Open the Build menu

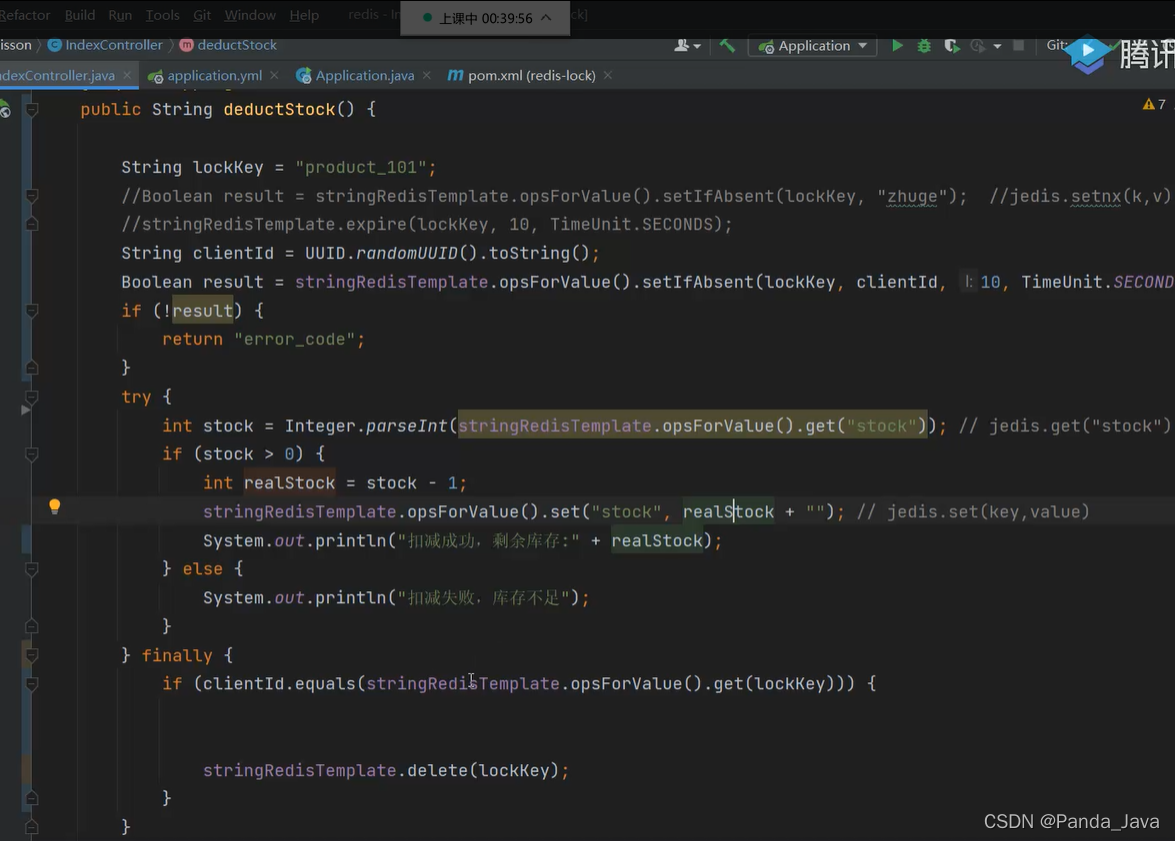(x=79, y=15)
